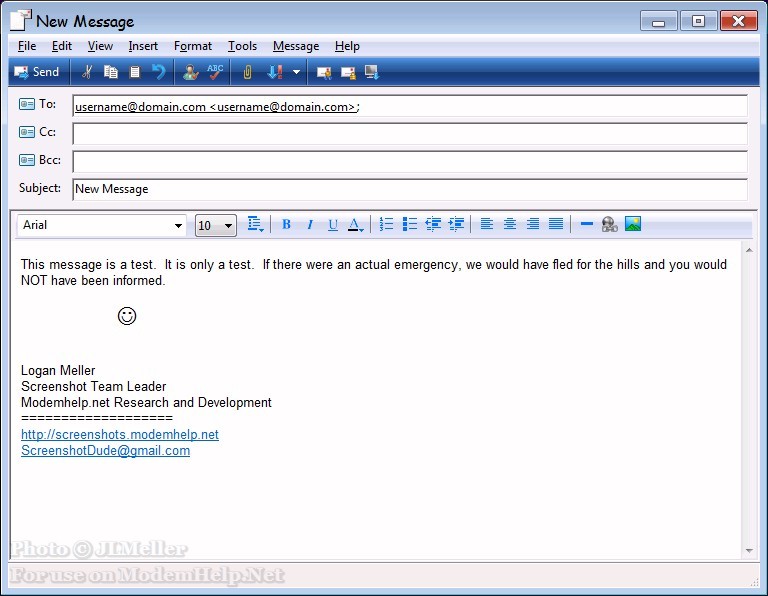Viewport: 768px width, 596px height.
Task: Open the paragraph style dropdown icon
Action: point(255,224)
